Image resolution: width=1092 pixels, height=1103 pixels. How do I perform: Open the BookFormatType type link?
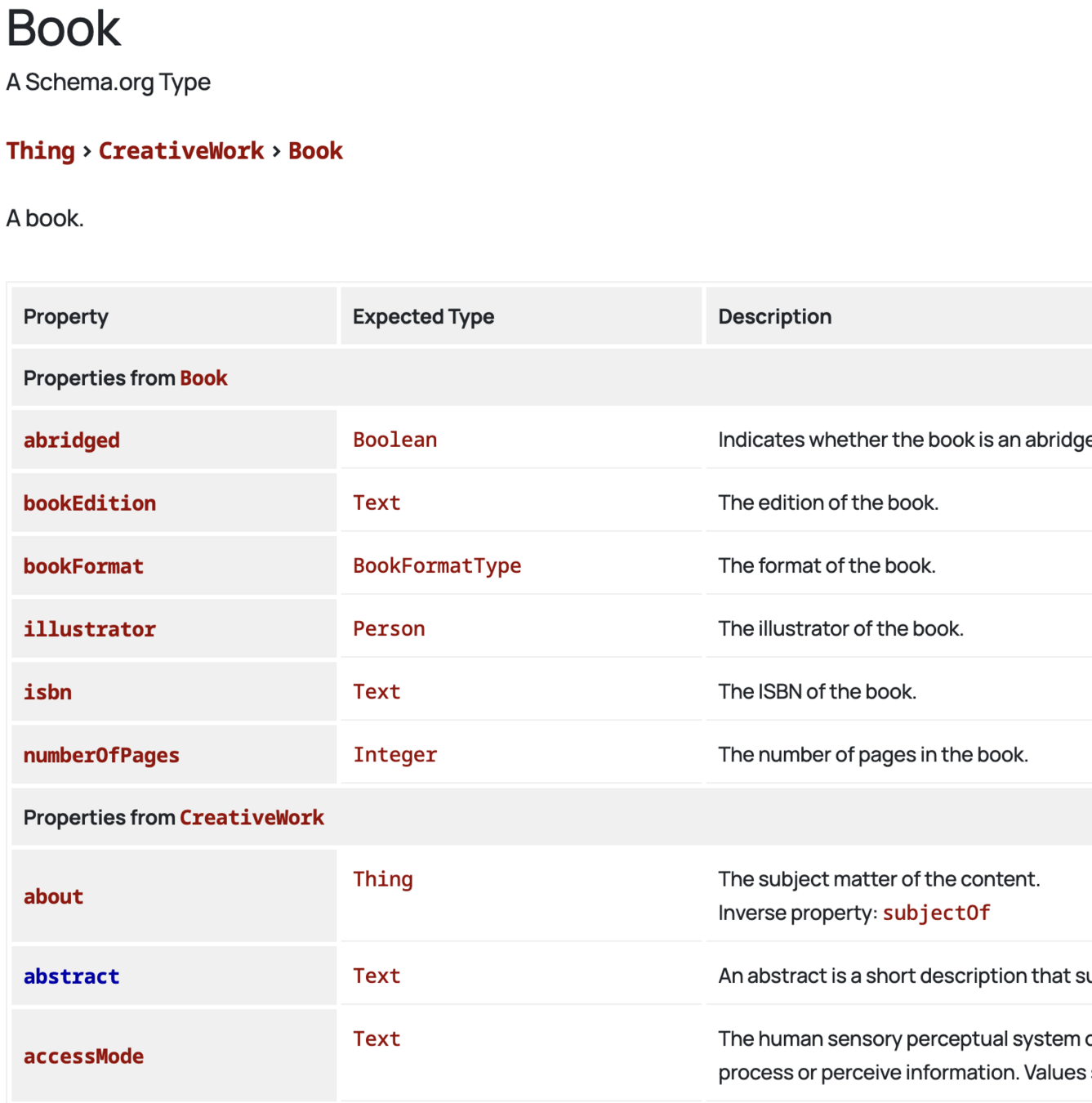coord(437,565)
